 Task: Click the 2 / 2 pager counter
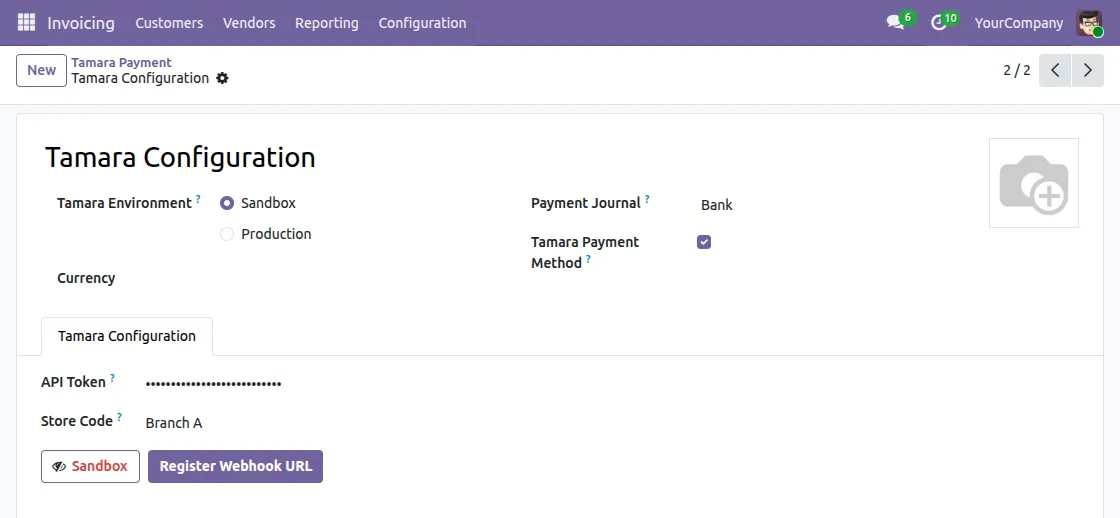1016,70
